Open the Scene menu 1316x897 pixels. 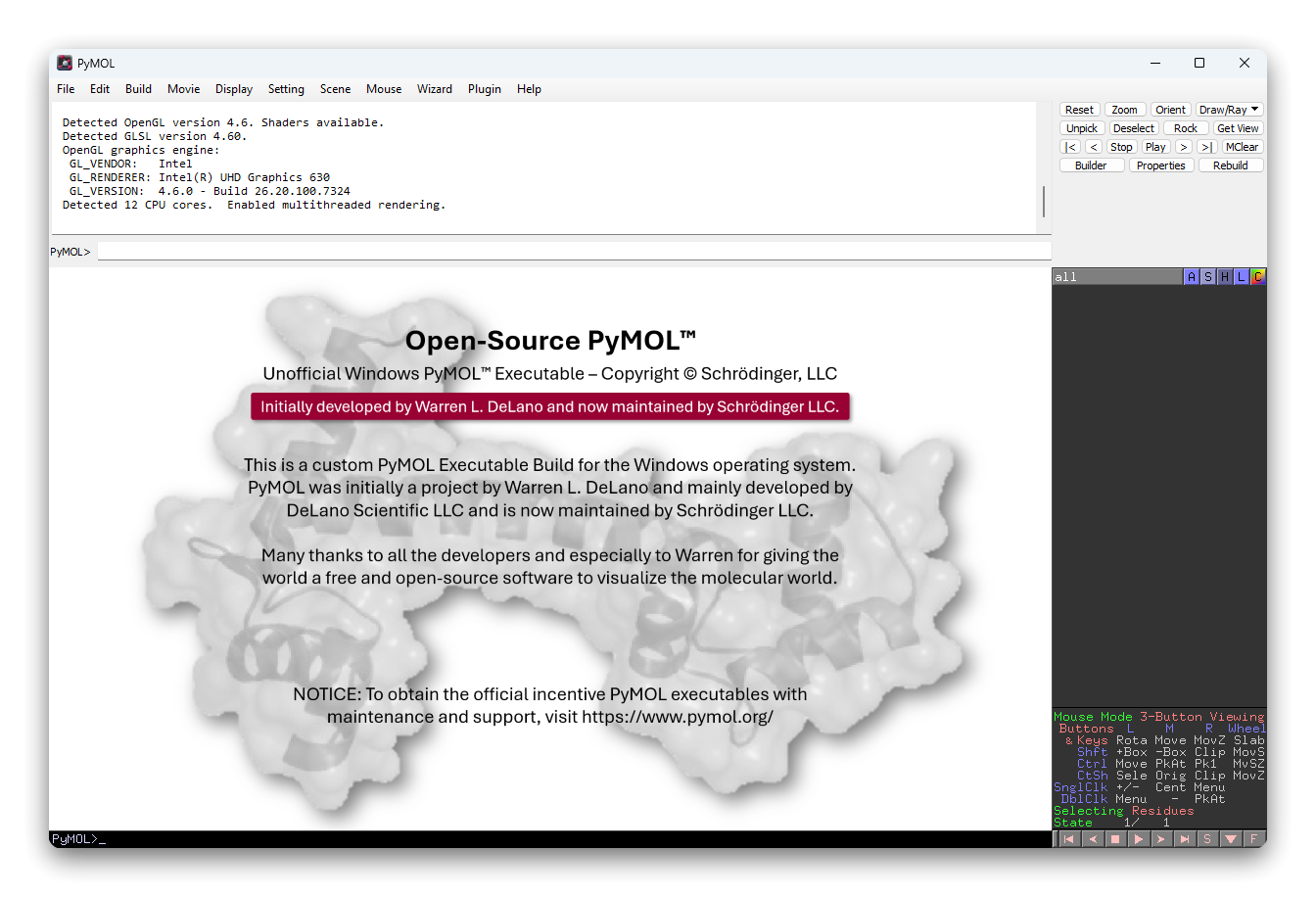pyautogui.click(x=335, y=89)
